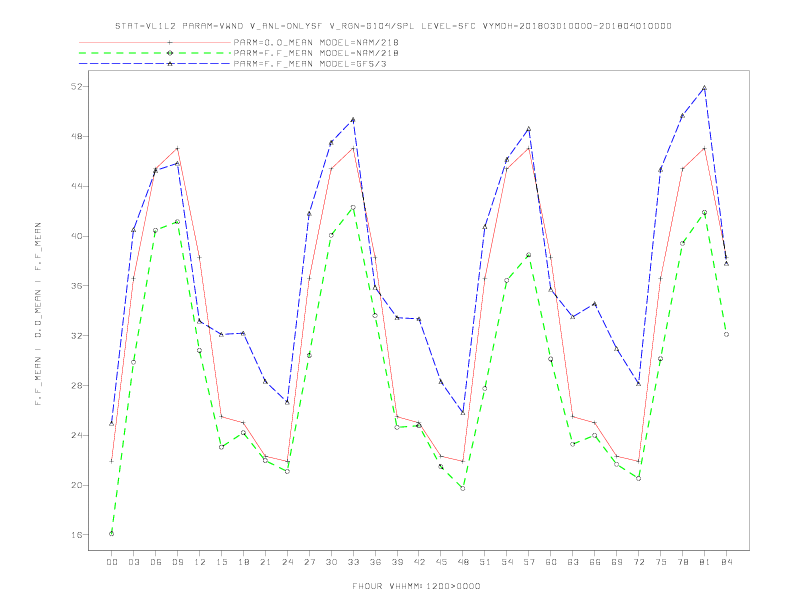Click x-axis tick label 36
Viewport: 792px width, 612px height.
pyautogui.click(x=375, y=562)
